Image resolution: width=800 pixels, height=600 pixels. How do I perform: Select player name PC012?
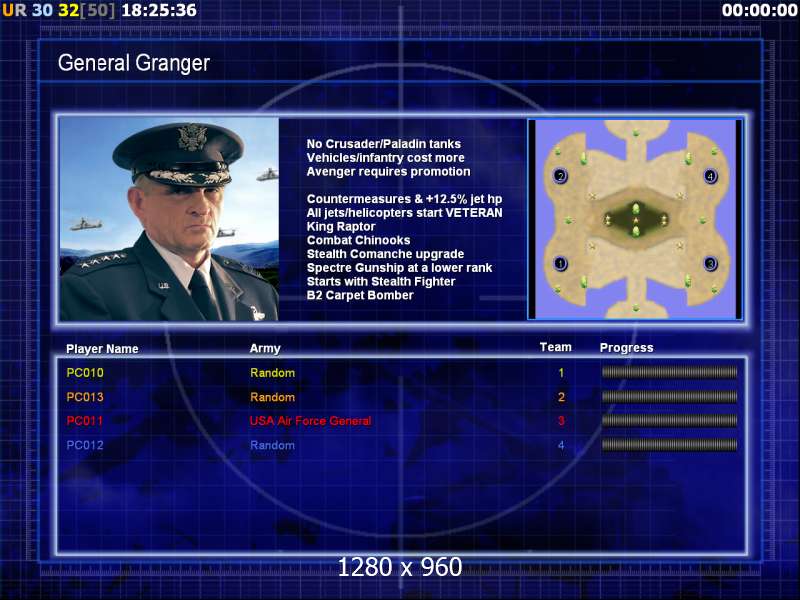[85, 445]
